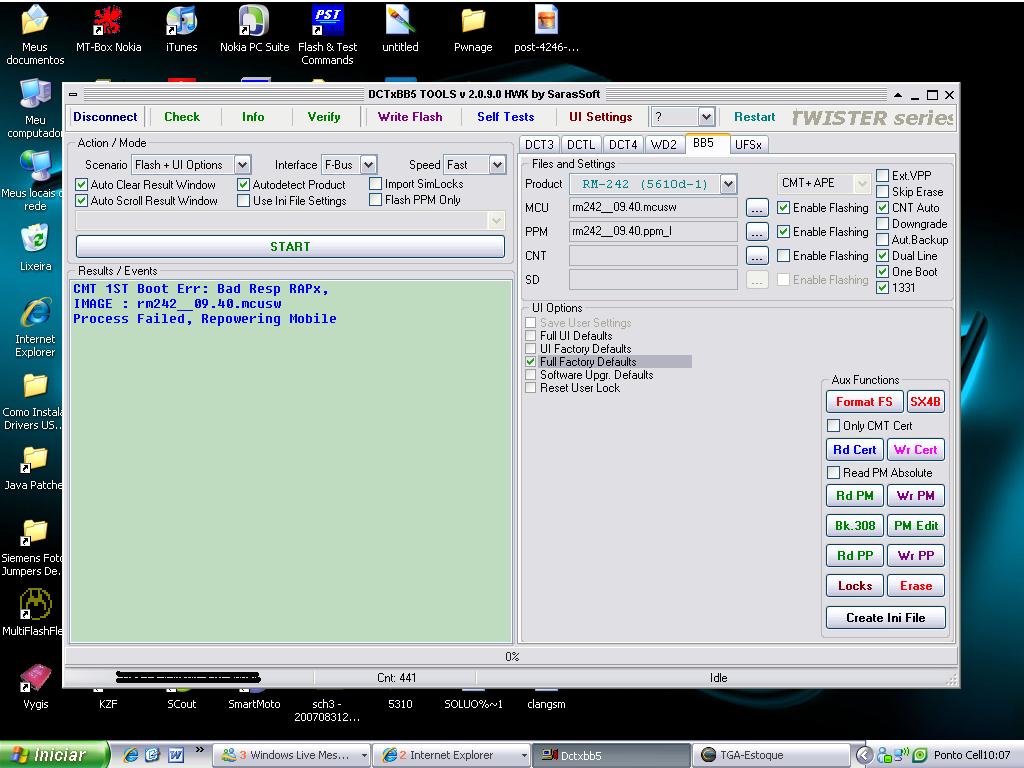The image size is (1024, 768).
Task: Expand quick launch overflow chevron
Action: tap(199, 750)
